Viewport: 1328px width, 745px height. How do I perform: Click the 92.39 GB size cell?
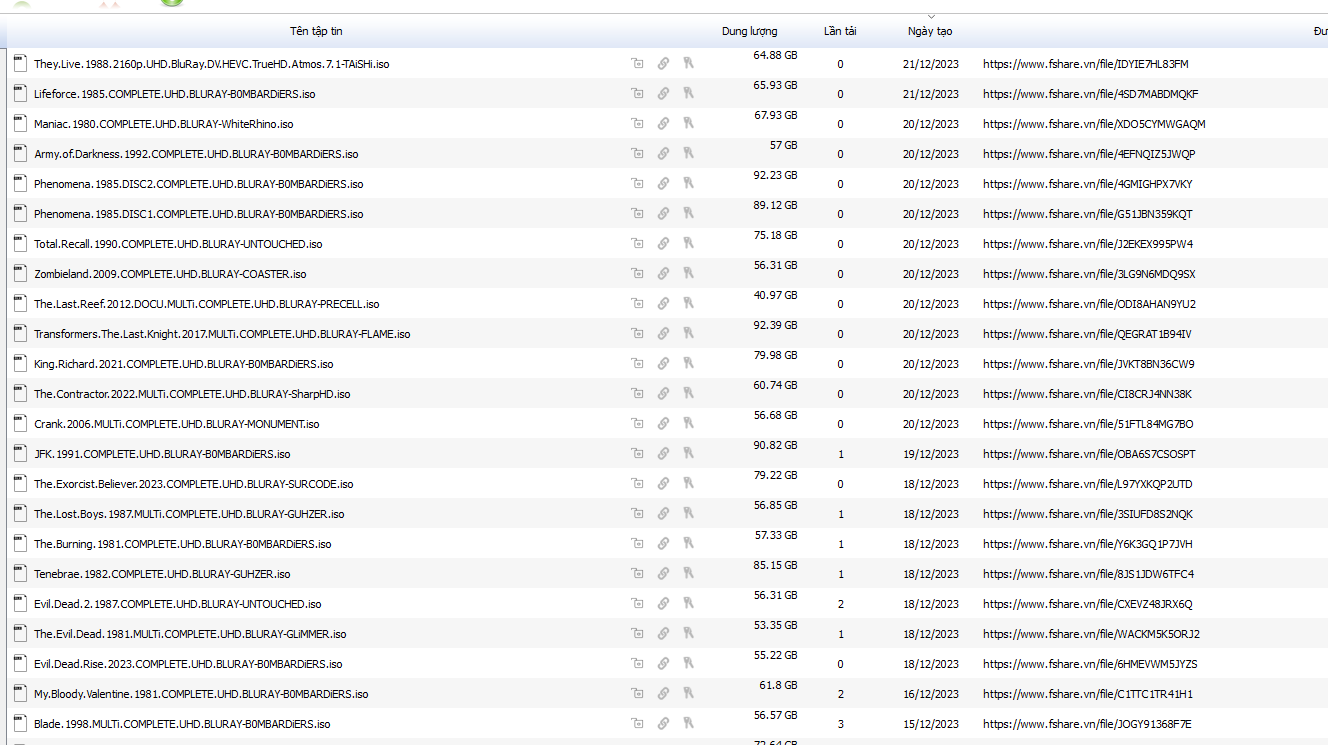click(x=775, y=325)
